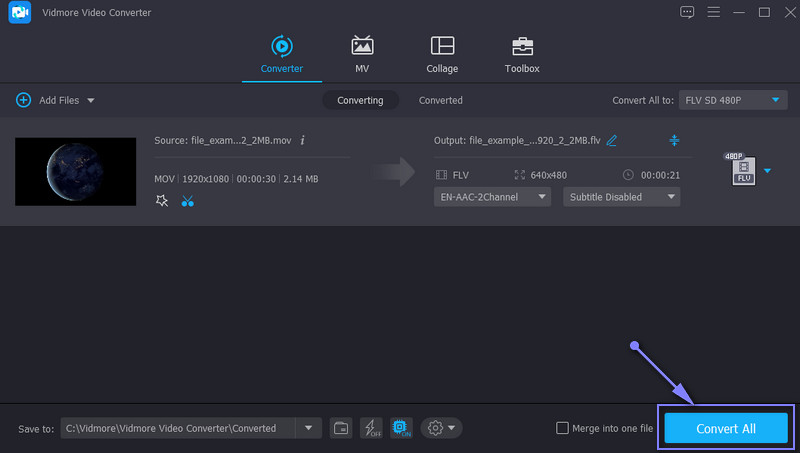This screenshot has width=800, height=453.
Task: Open the Subtitle Disabled dropdown
Action: click(621, 197)
